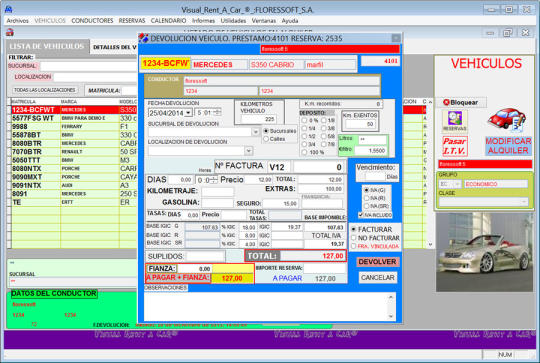Image resolution: width=540 pixels, height=363 pixels.
Task: Click the red car icon below Archivos menu
Action: pos(10,32)
